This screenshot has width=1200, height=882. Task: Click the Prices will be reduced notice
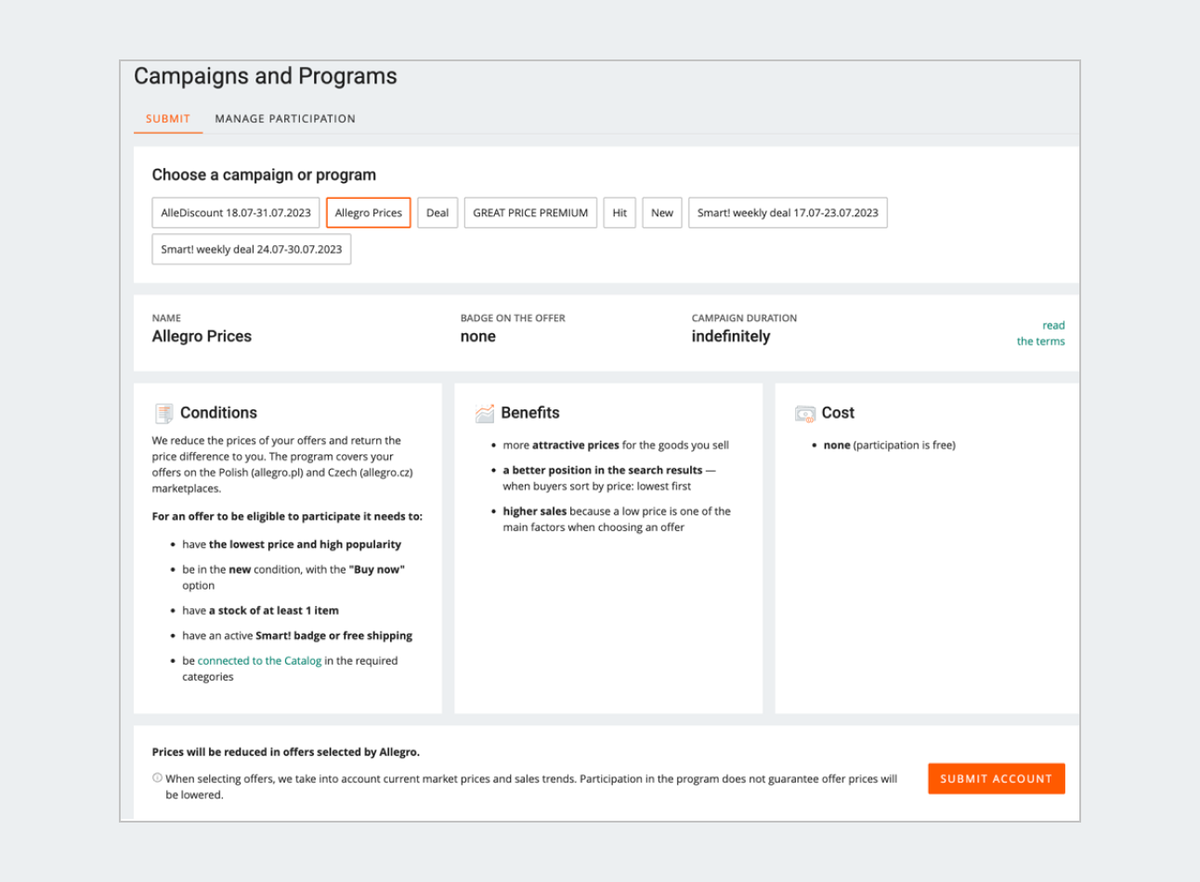[x=286, y=752]
